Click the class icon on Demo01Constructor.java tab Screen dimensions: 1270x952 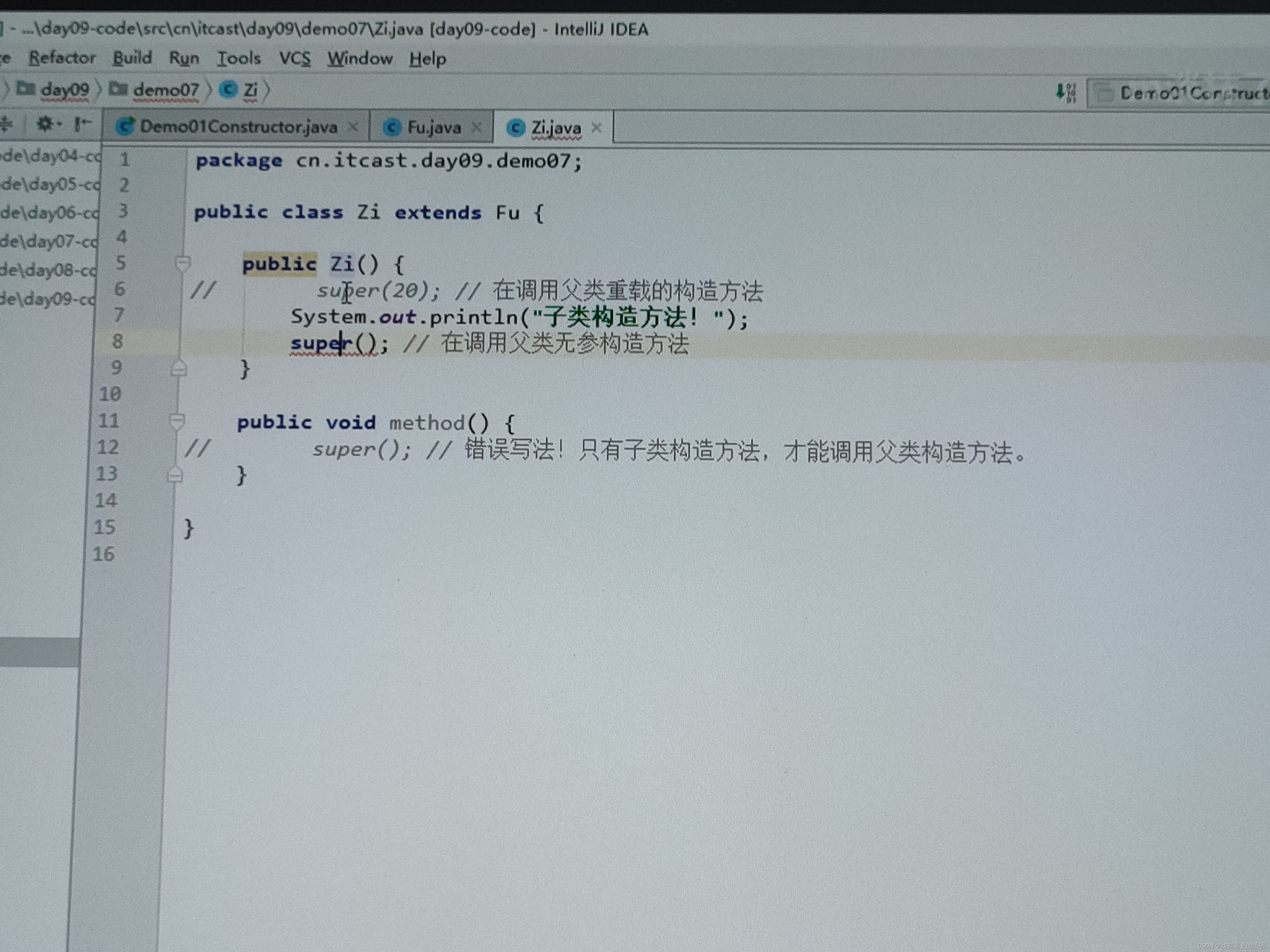click(124, 126)
